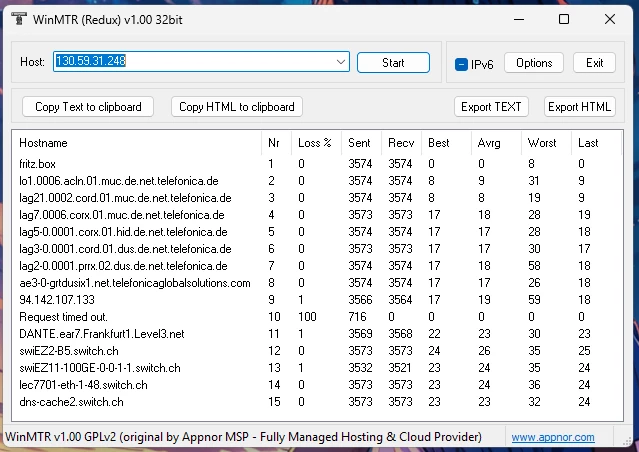Start the trace with Start button
The image size is (639, 452).
[x=393, y=62]
